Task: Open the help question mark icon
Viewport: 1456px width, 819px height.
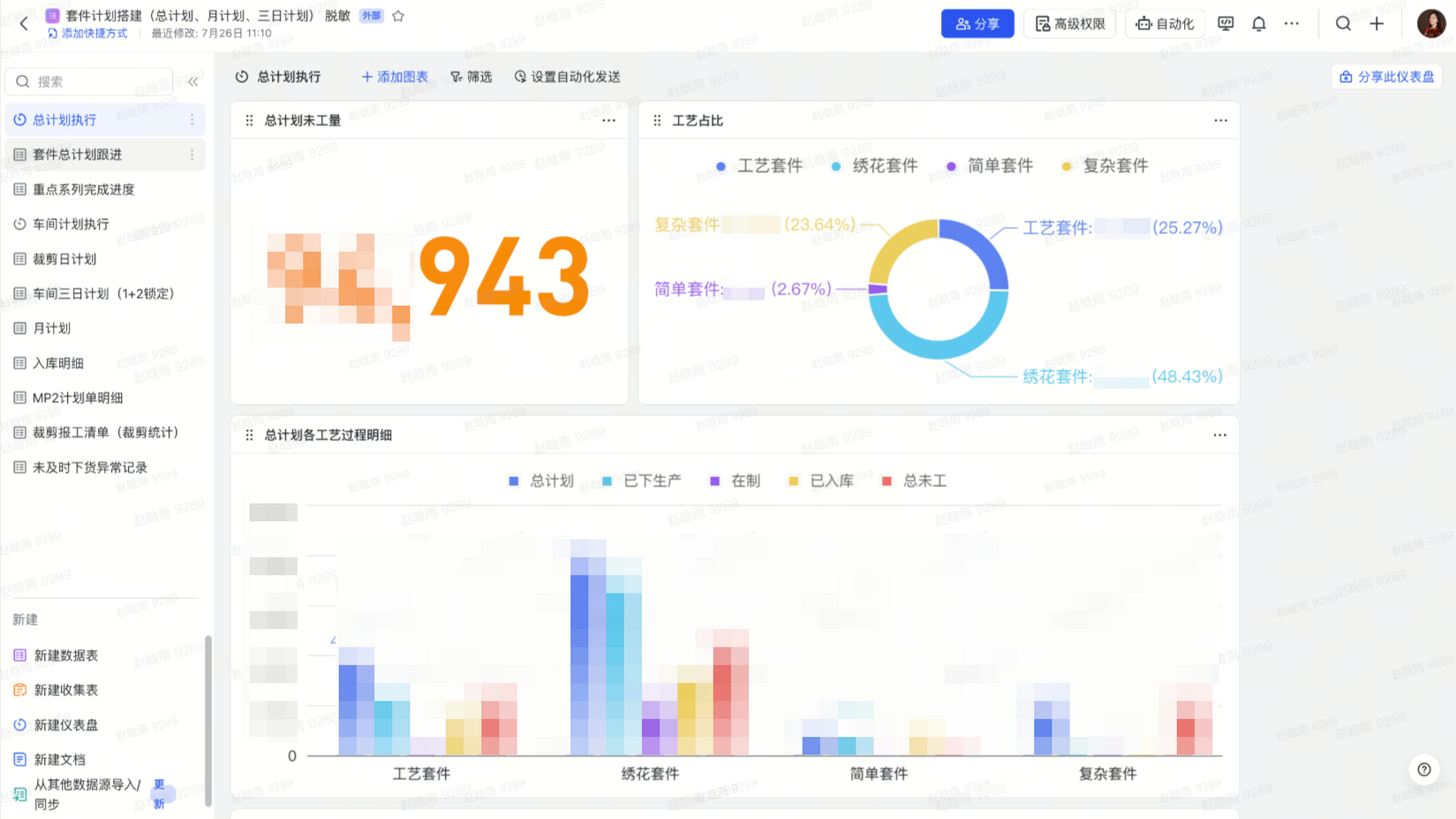Action: point(1423,770)
